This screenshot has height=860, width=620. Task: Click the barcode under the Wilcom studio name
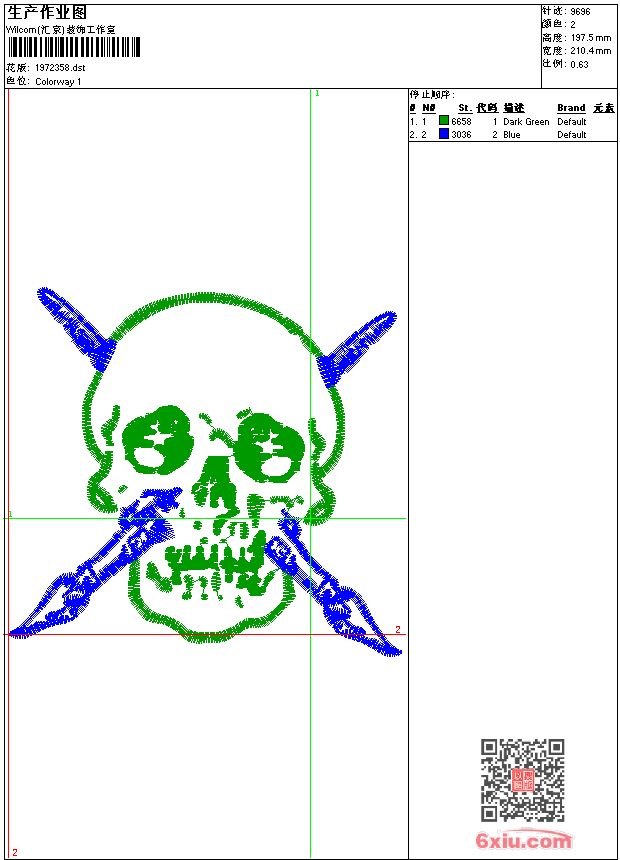74,47
